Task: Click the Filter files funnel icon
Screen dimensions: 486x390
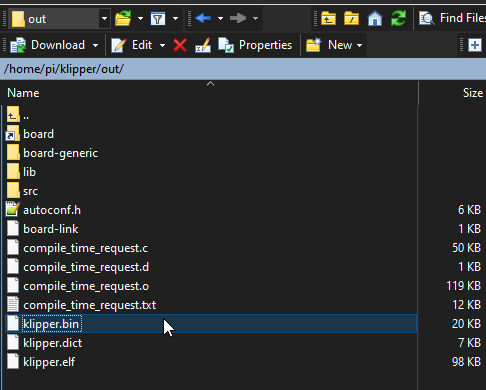Action: tap(158, 19)
